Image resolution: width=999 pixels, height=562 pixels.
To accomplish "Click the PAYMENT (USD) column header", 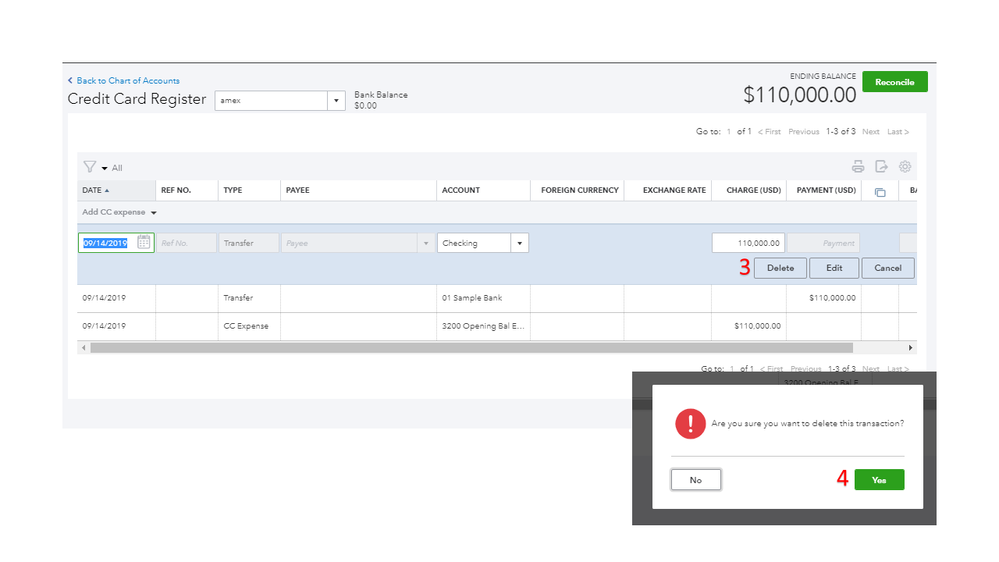I will [x=824, y=190].
